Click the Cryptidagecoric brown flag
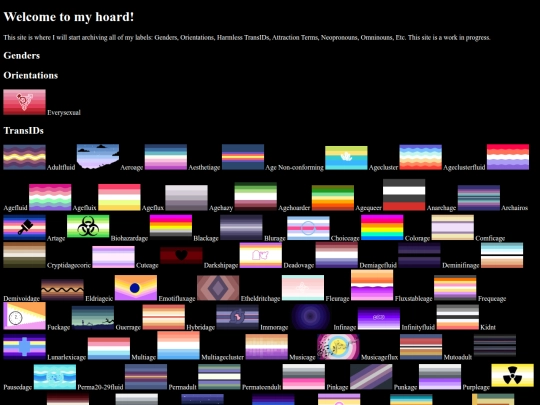This screenshot has height=405, width=540. [24, 255]
